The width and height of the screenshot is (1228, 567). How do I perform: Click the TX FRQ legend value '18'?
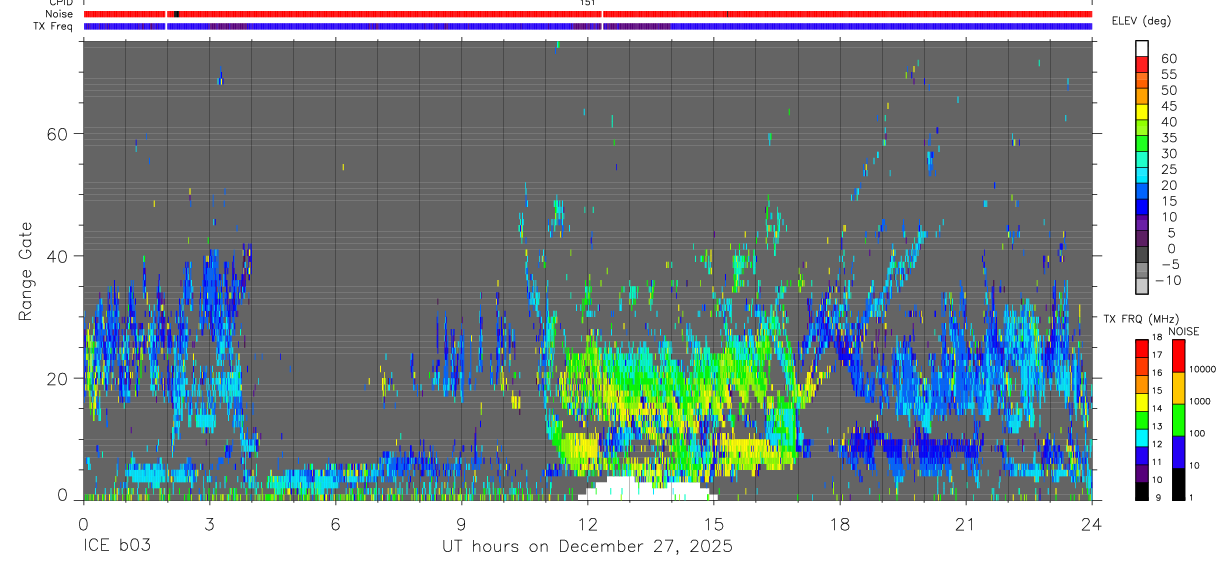pos(1157,337)
